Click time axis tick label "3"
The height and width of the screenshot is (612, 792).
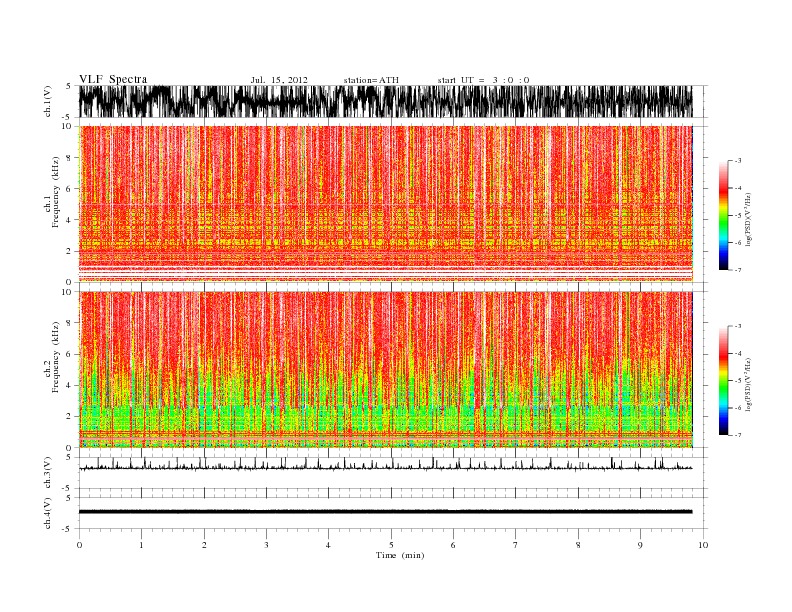coord(266,545)
